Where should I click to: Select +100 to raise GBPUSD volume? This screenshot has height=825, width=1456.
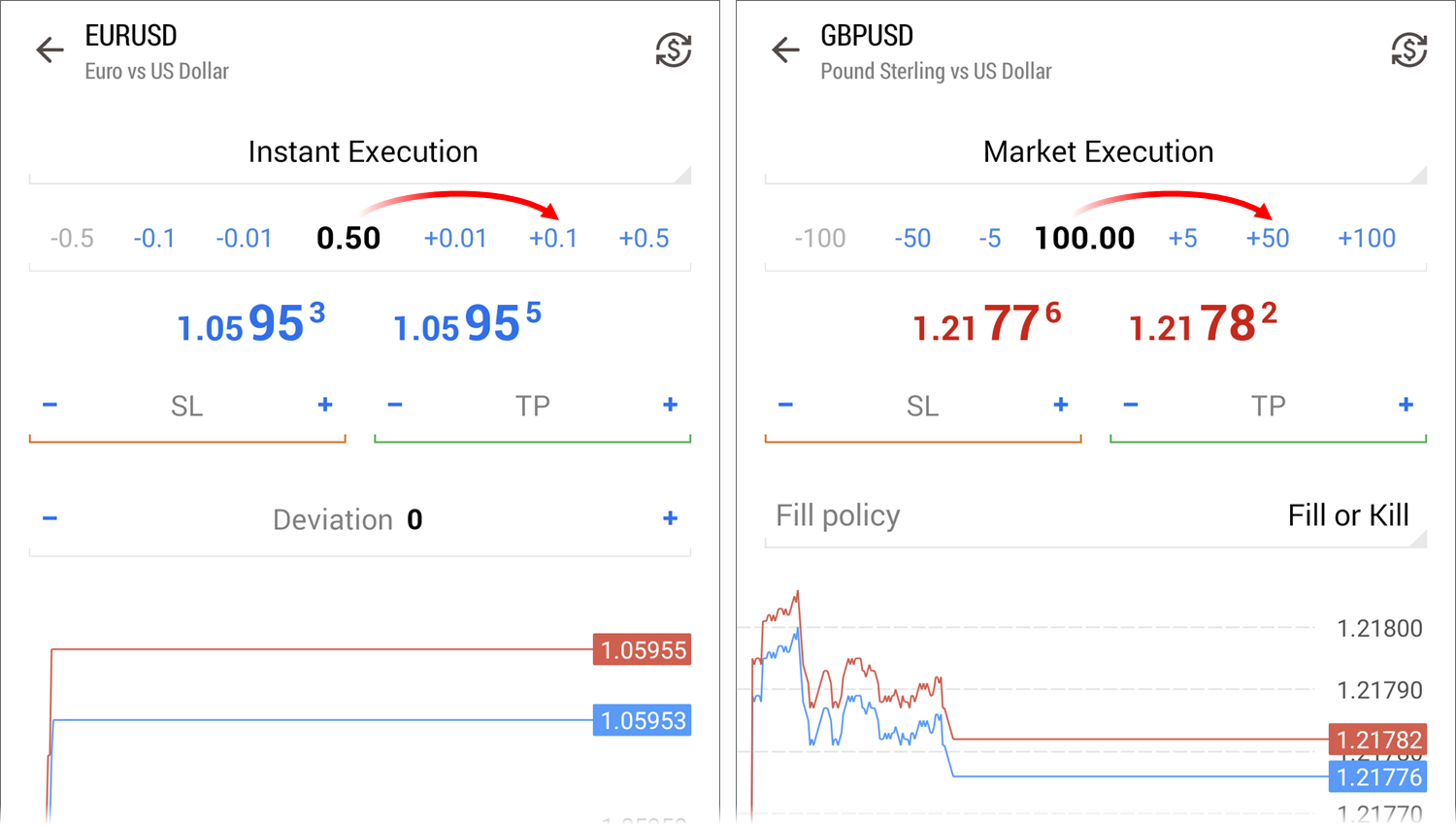pos(1367,238)
